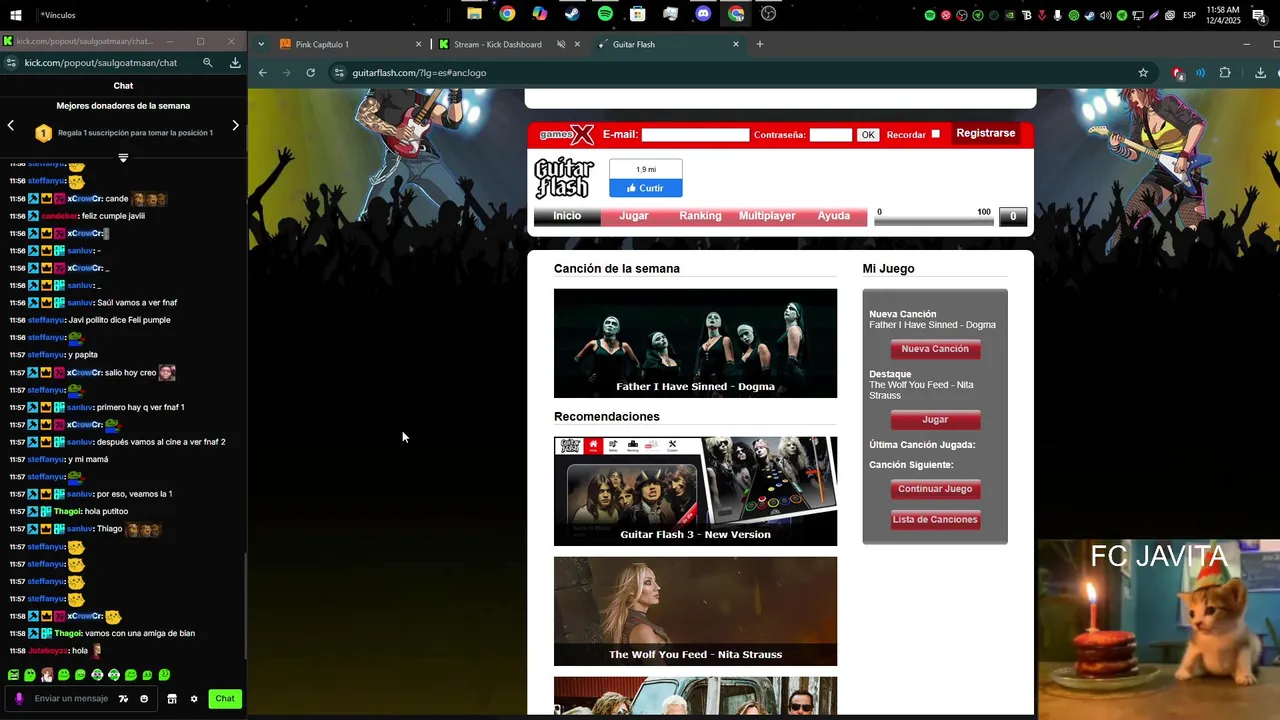Bookmark this page with the star icon
The image size is (1280, 720).
point(1143,73)
